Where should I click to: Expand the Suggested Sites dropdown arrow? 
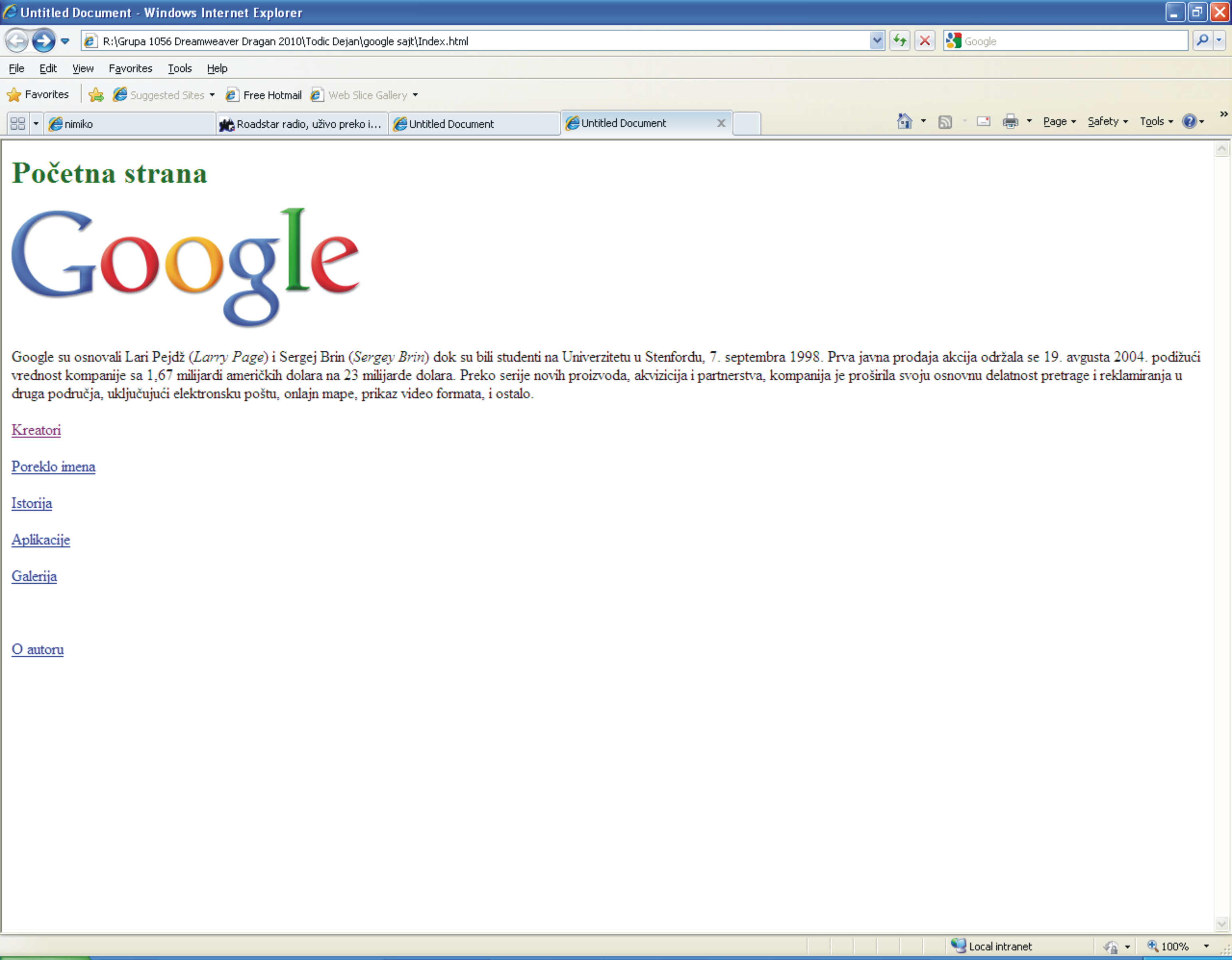[212, 95]
